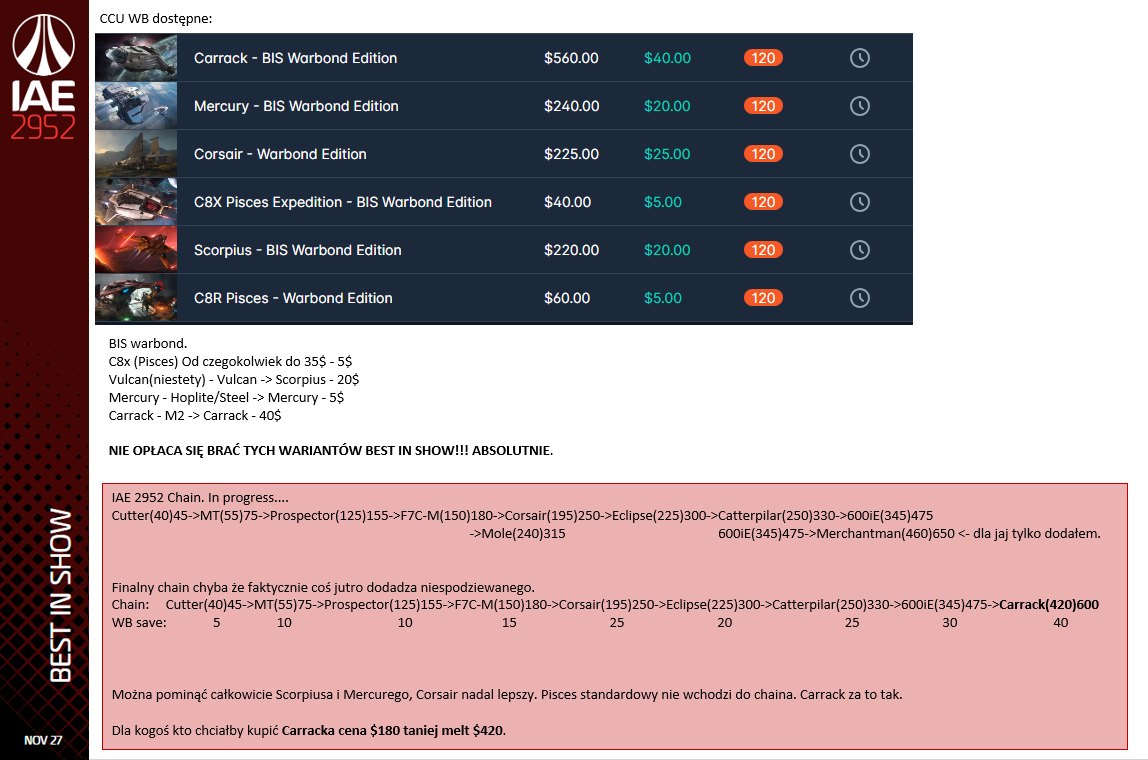Viewport: 1148px width, 760px height.
Task: Click the 120 badge in C8X Pisces Expedition row
Action: pyautogui.click(x=763, y=202)
